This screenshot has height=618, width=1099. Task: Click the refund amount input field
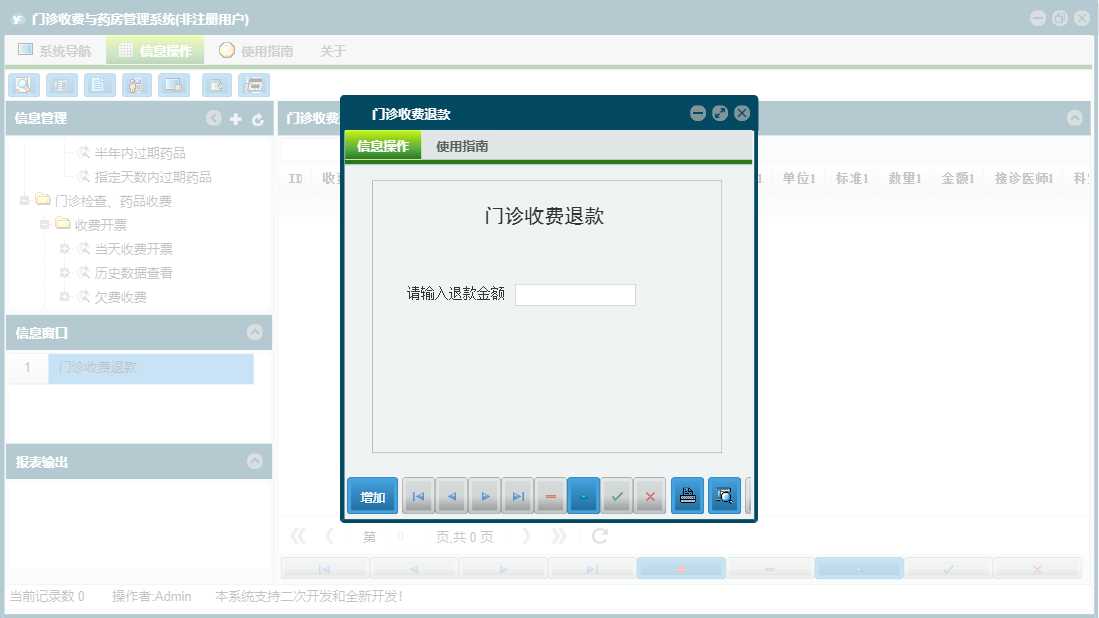point(575,294)
